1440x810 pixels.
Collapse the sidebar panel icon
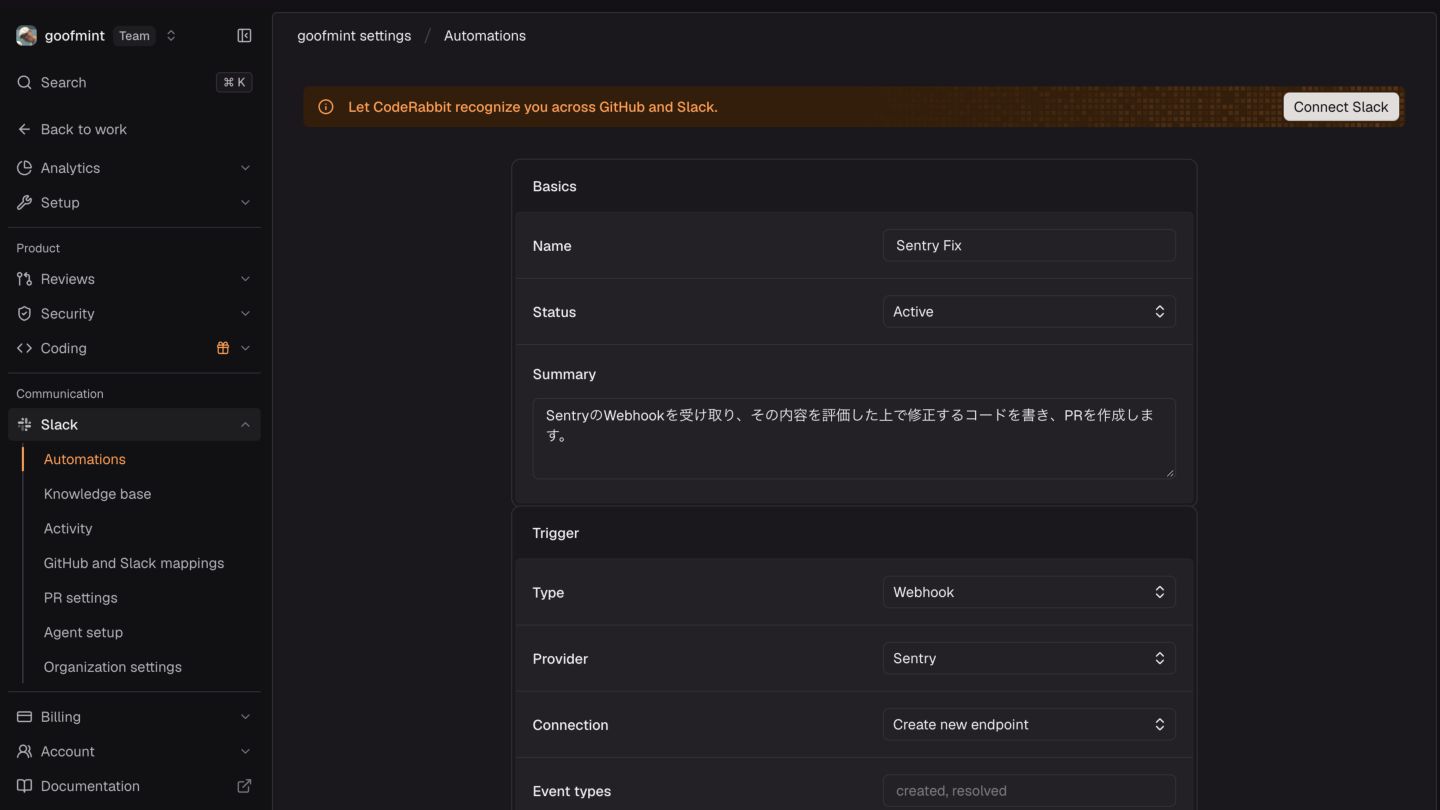(244, 36)
